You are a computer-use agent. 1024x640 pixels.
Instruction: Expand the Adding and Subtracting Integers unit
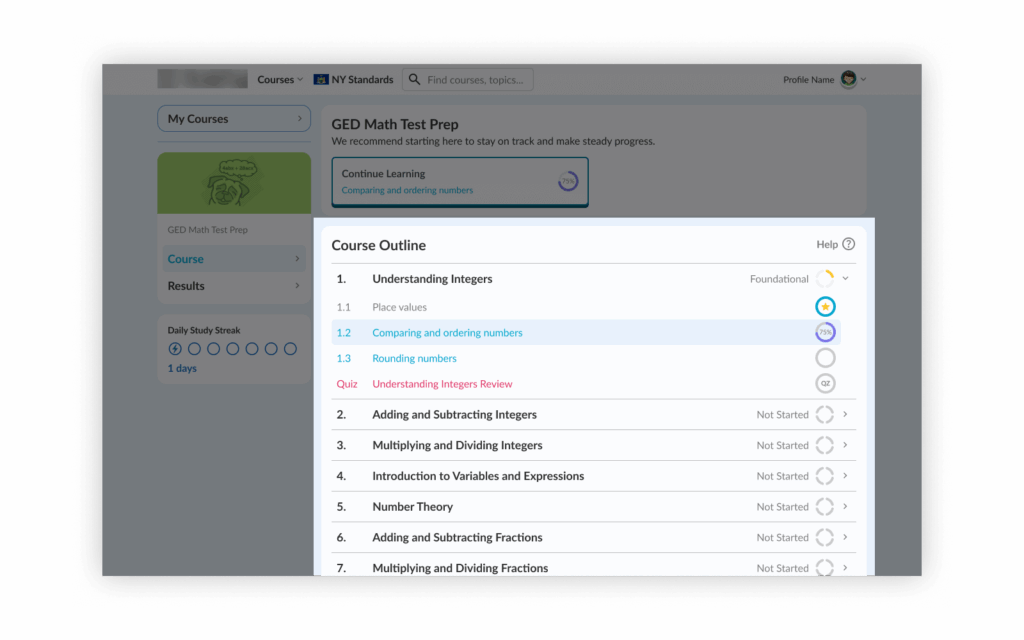845,415
